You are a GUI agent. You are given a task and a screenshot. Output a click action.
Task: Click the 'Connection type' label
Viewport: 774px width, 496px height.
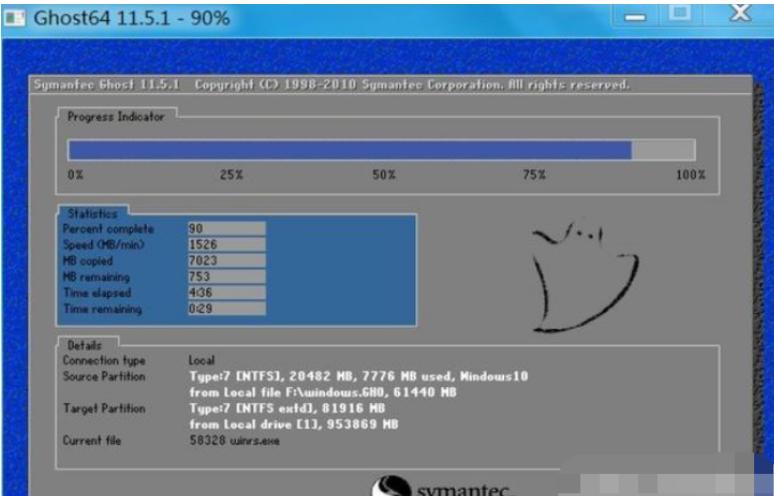(x=104, y=361)
